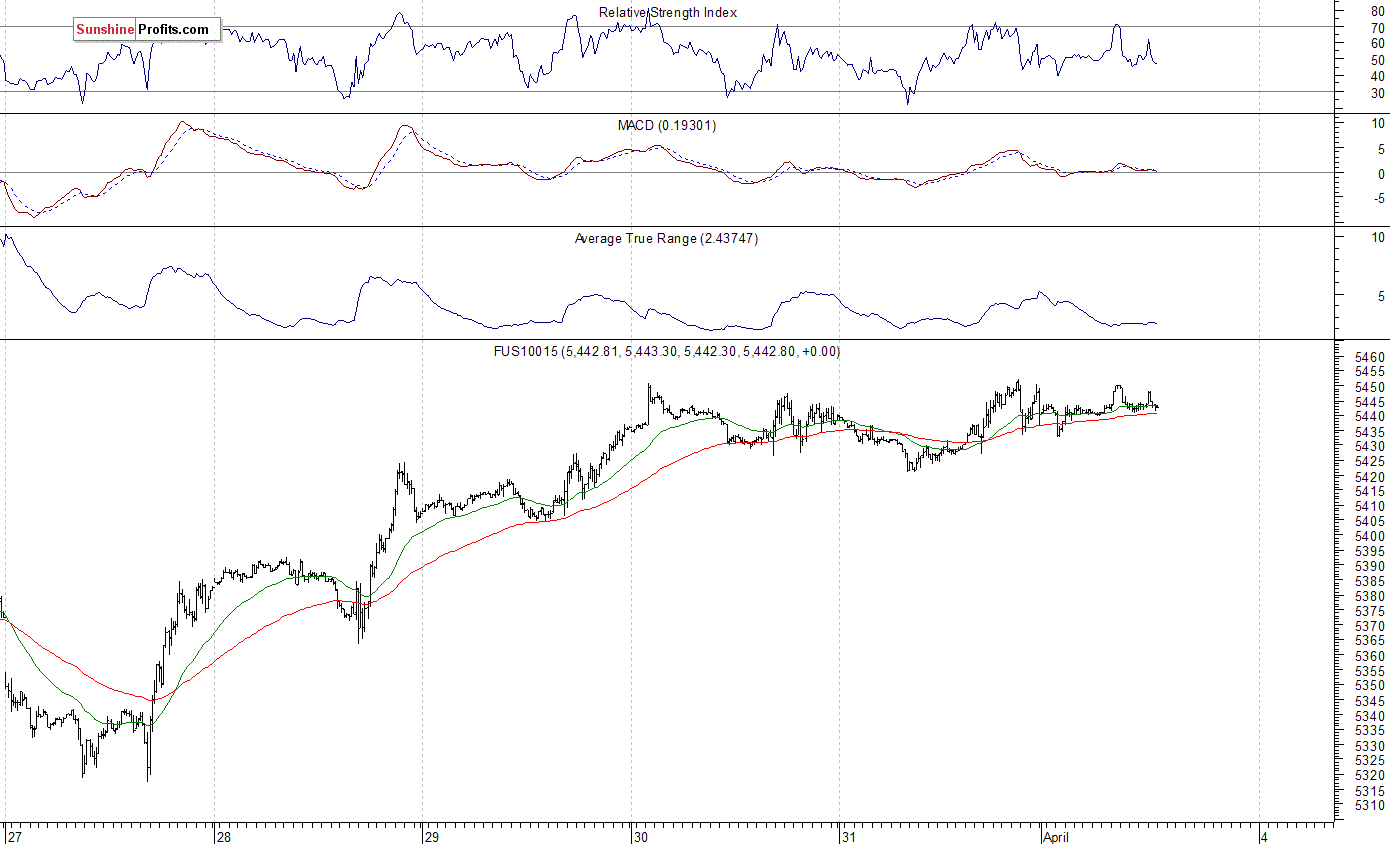Click the MACD axis value 0

pos(1382,174)
